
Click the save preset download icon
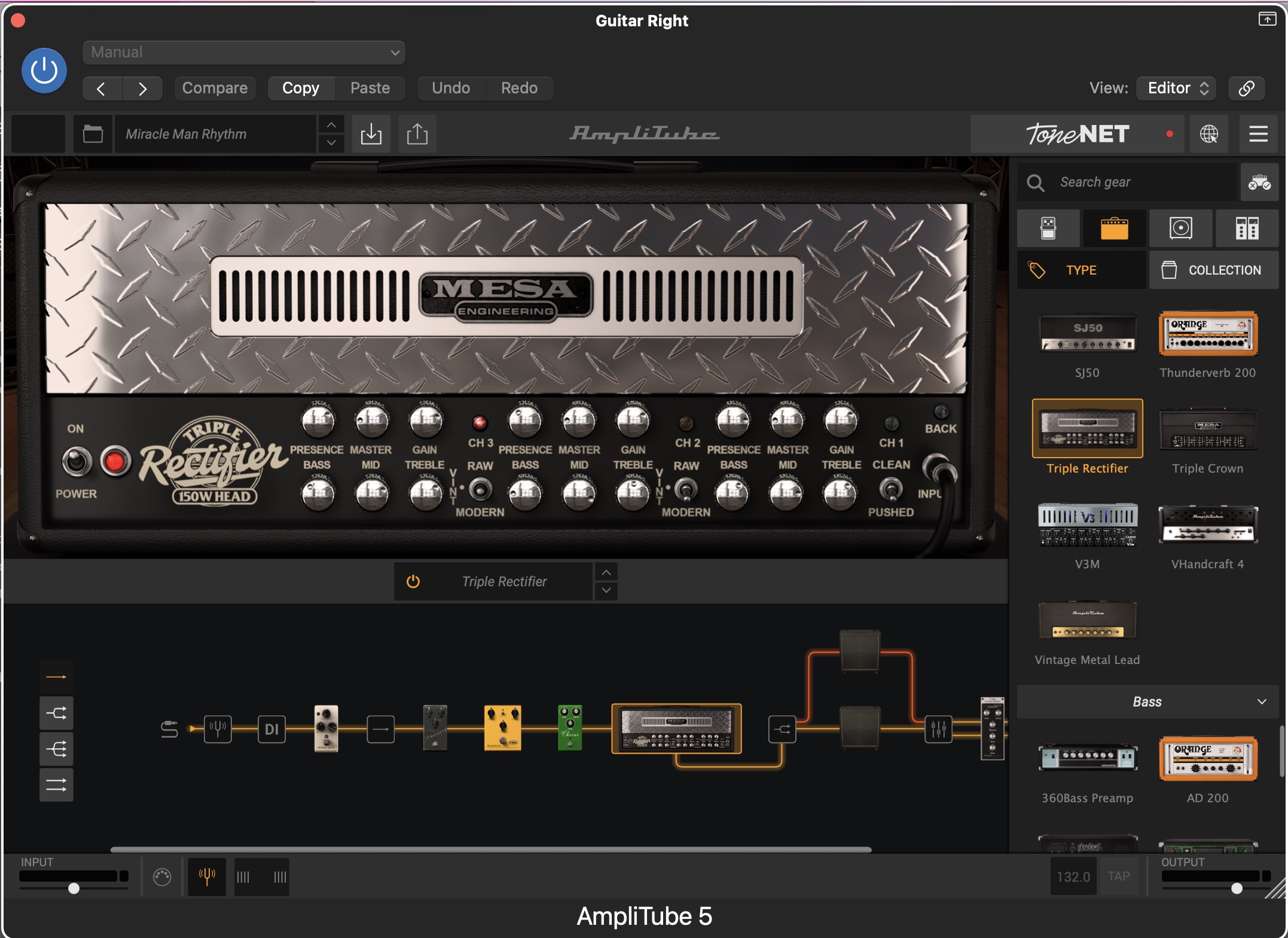click(371, 134)
